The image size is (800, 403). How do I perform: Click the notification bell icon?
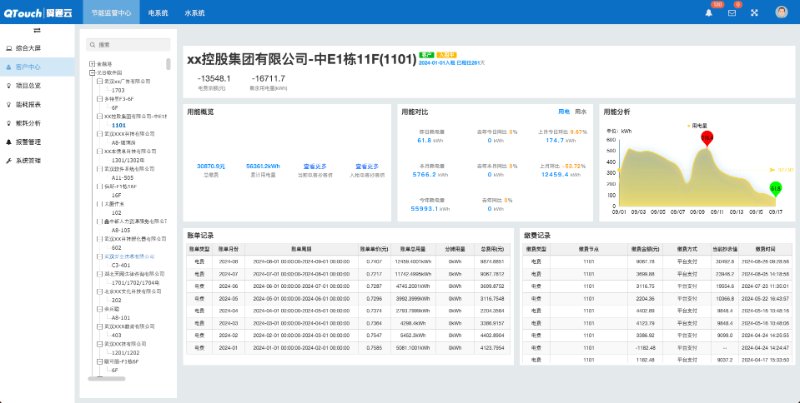pyautogui.click(x=708, y=12)
